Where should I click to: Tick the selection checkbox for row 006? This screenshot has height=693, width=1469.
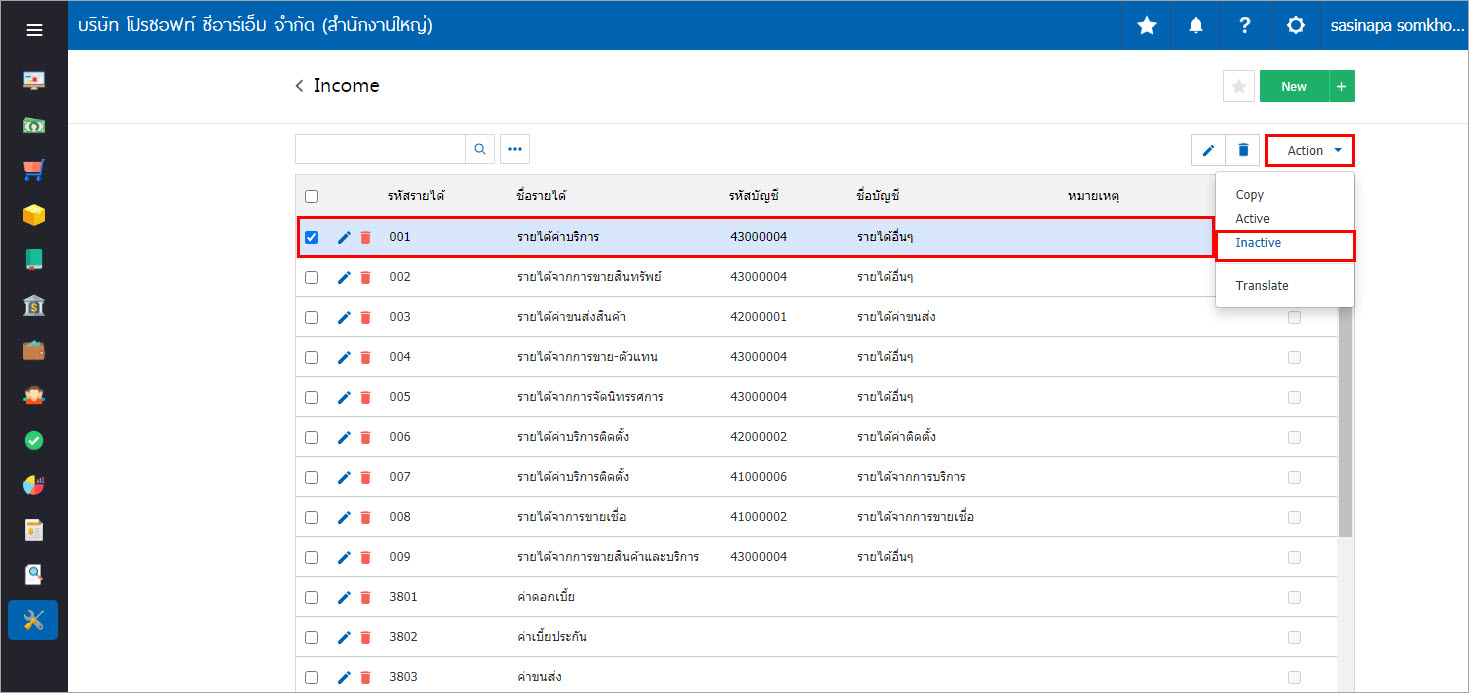[311, 437]
